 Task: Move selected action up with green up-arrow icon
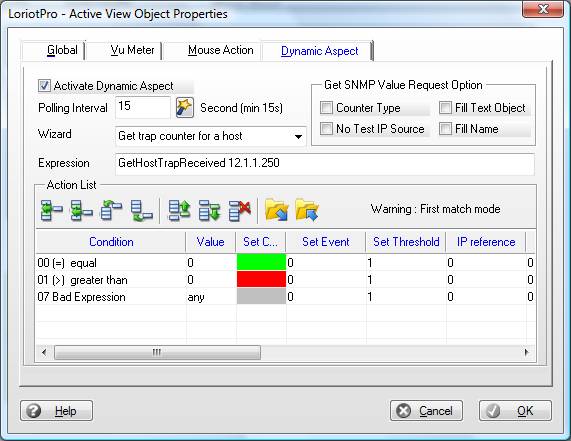click(x=179, y=210)
